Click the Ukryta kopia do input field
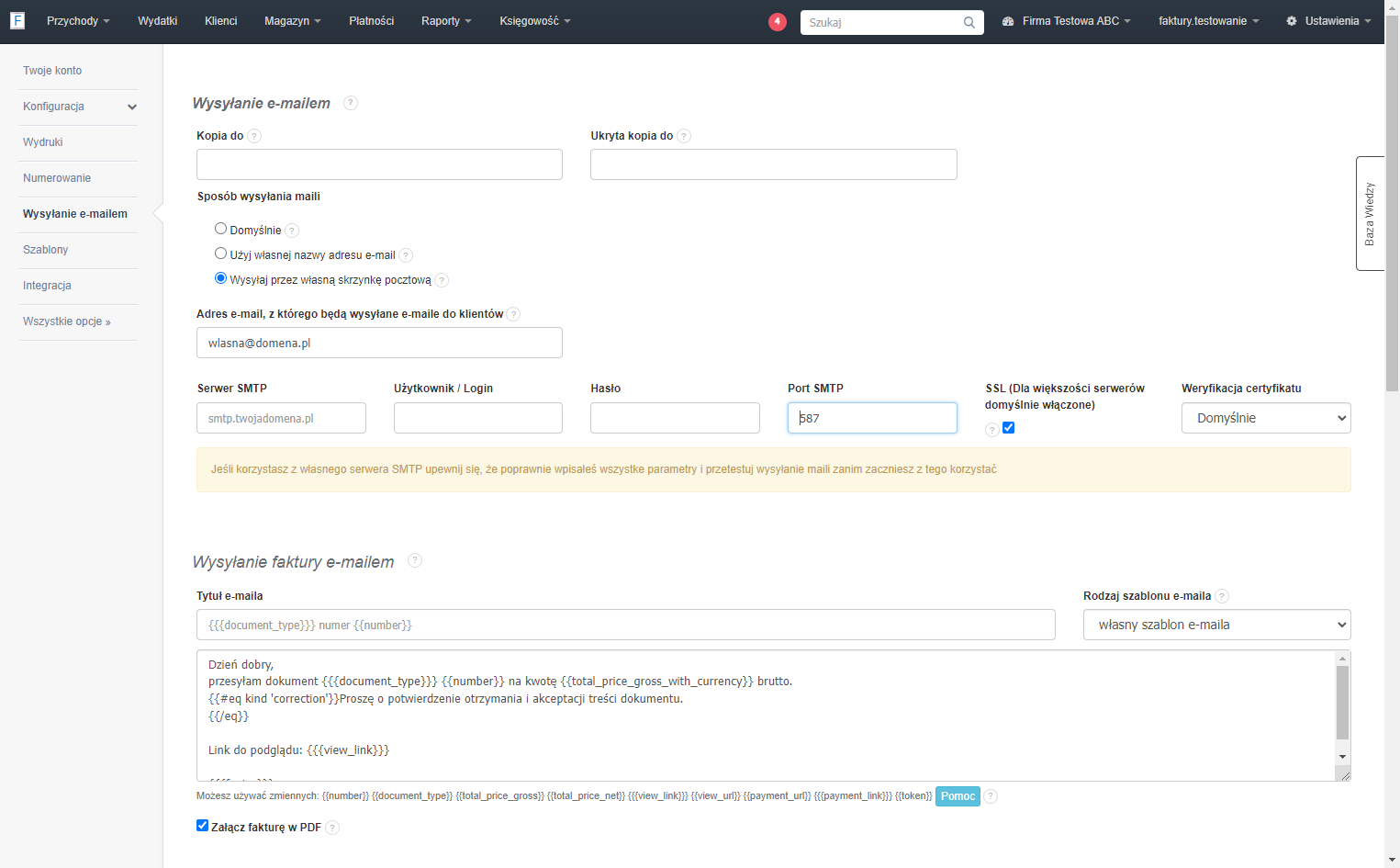 (773, 164)
